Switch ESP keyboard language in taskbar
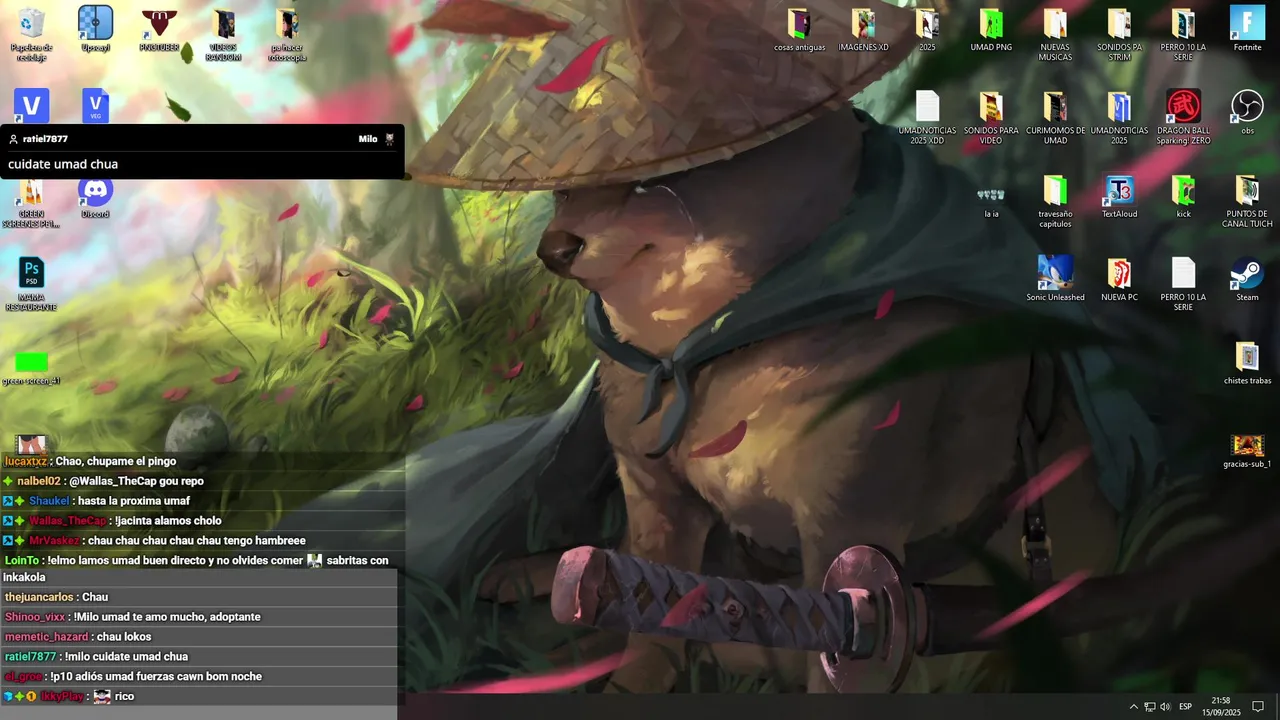Viewport: 1280px width, 720px height. coord(1186,707)
